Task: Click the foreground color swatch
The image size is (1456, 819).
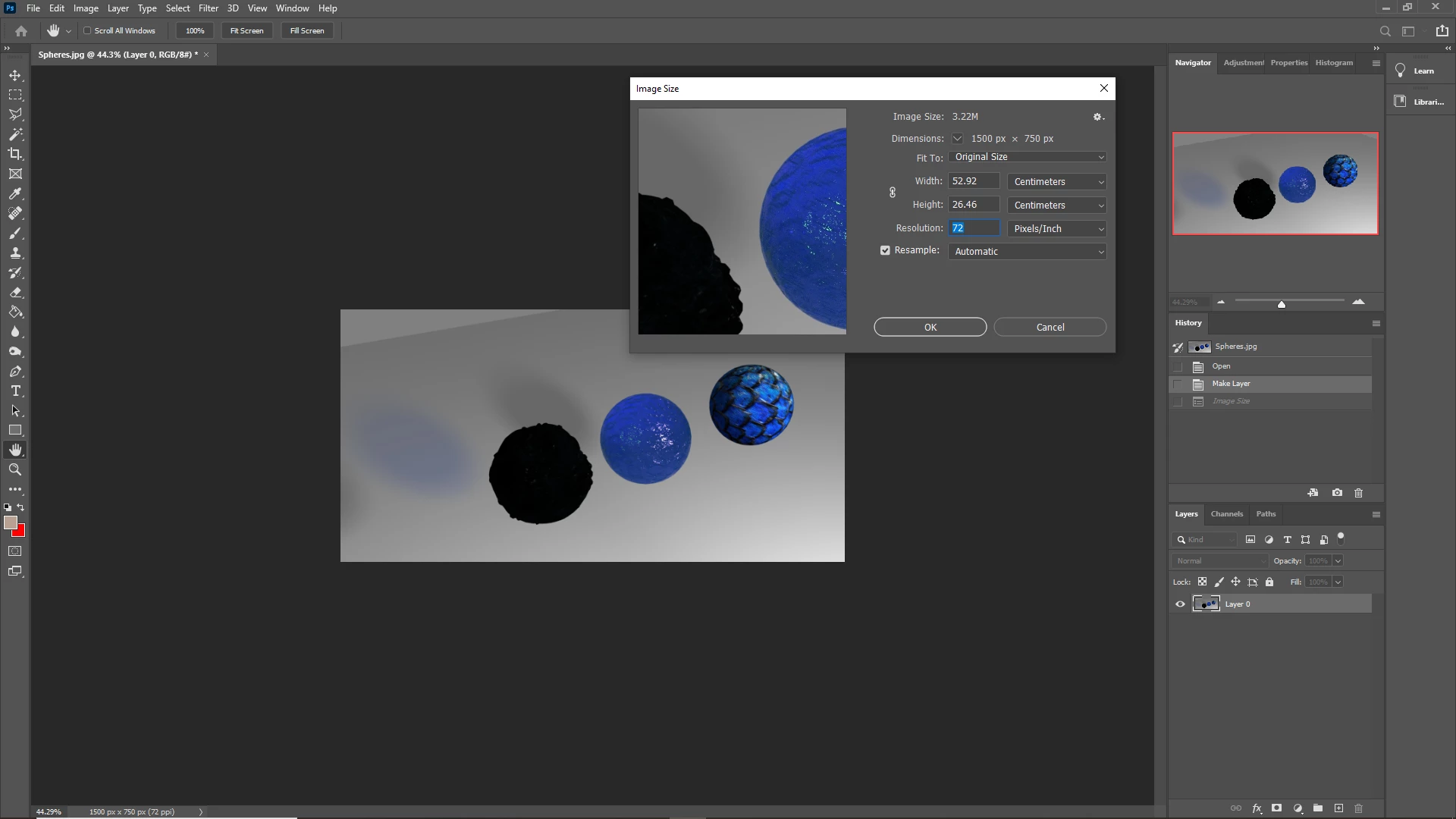Action: (11, 522)
